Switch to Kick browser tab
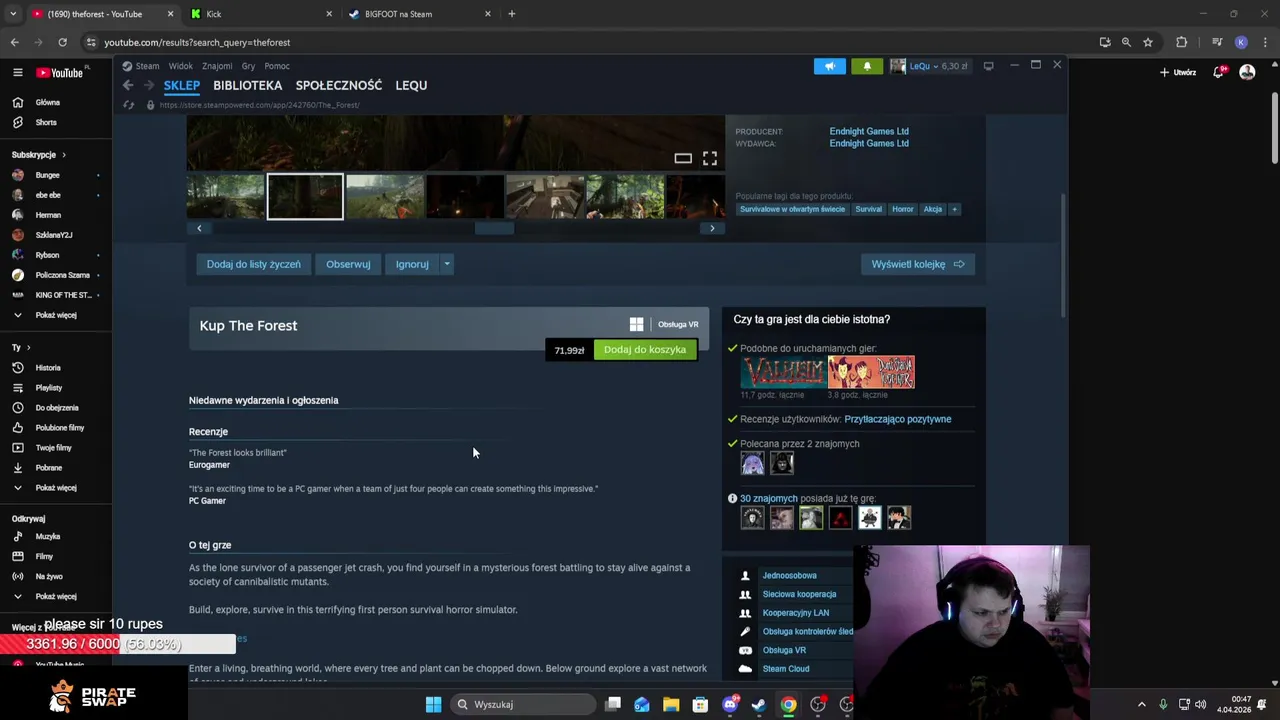The image size is (1280, 720). click(x=259, y=14)
